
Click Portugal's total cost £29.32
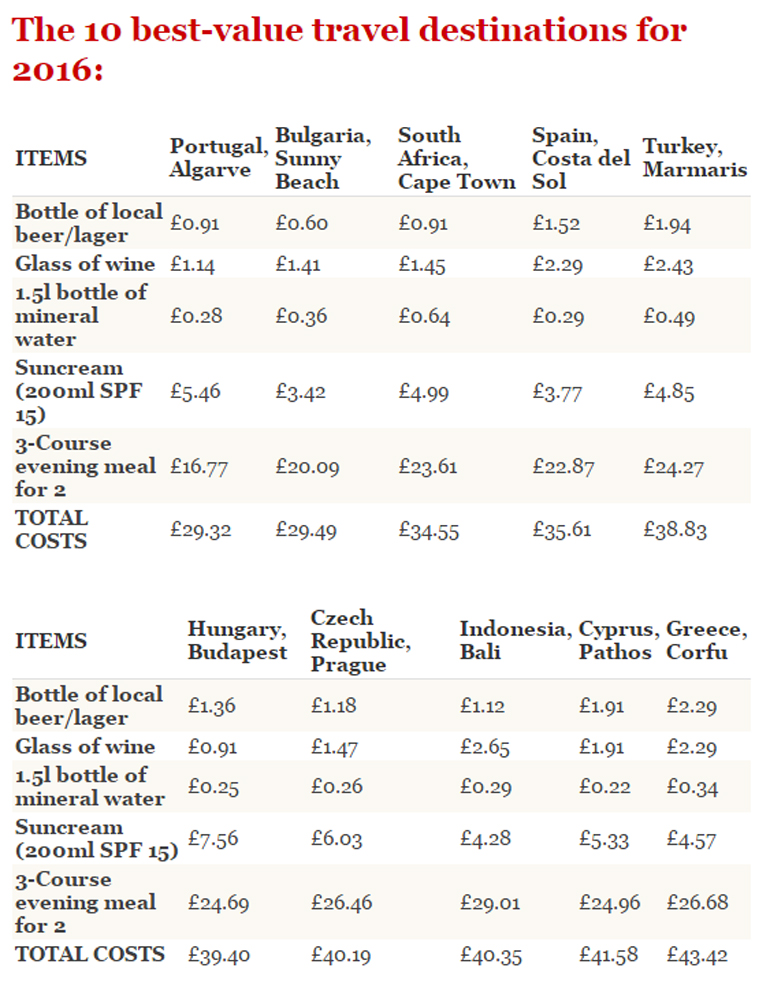(201, 531)
